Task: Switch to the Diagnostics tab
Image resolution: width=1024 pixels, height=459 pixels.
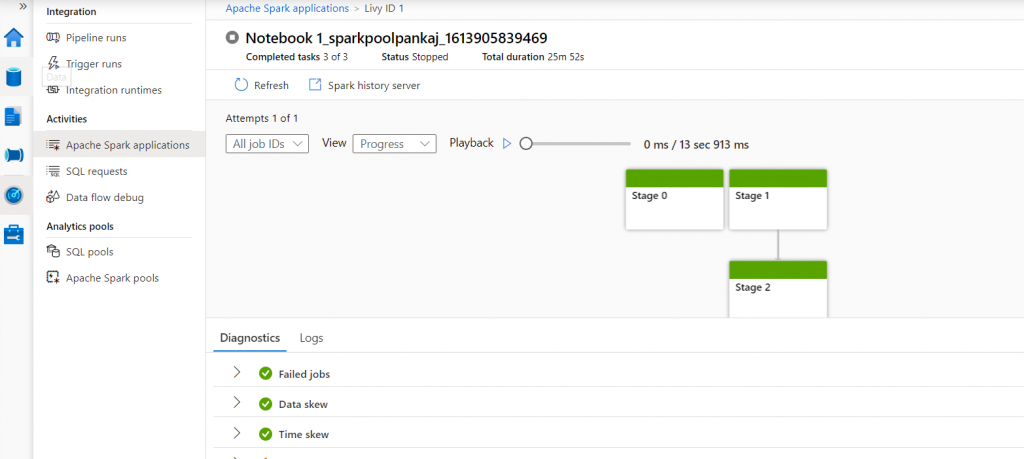Action: (x=250, y=338)
